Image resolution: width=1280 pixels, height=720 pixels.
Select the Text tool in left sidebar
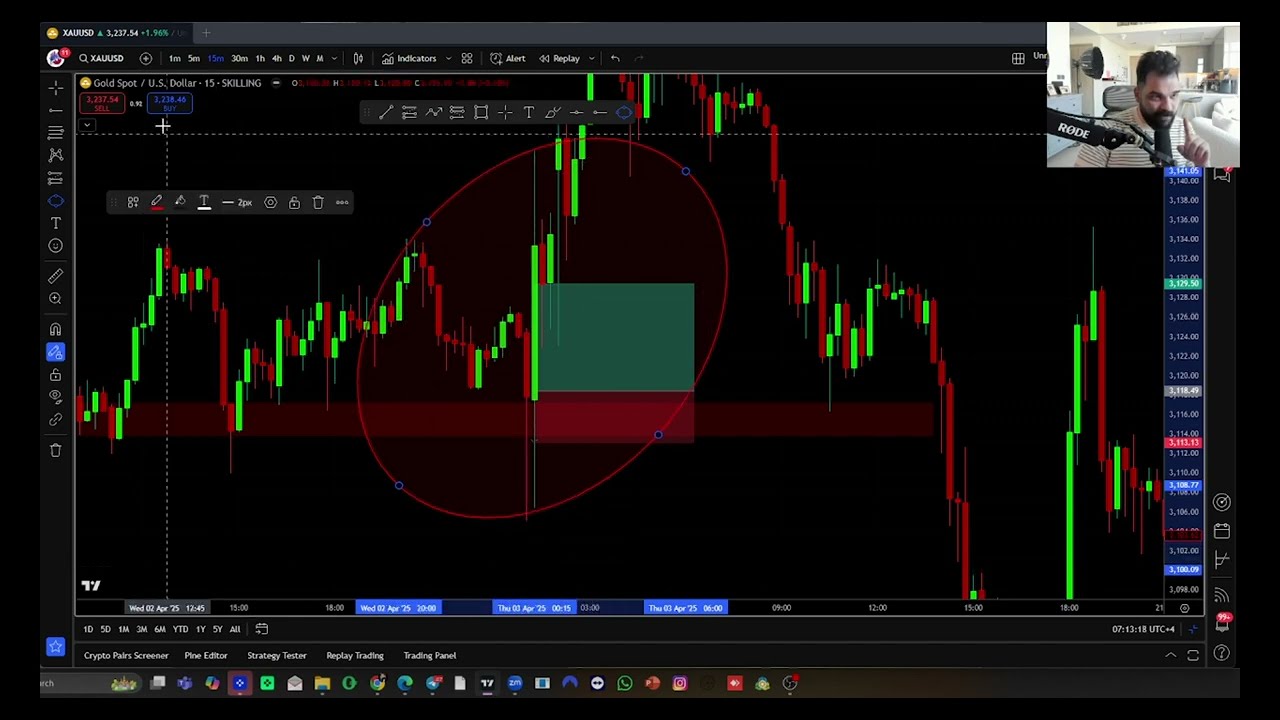(55, 223)
